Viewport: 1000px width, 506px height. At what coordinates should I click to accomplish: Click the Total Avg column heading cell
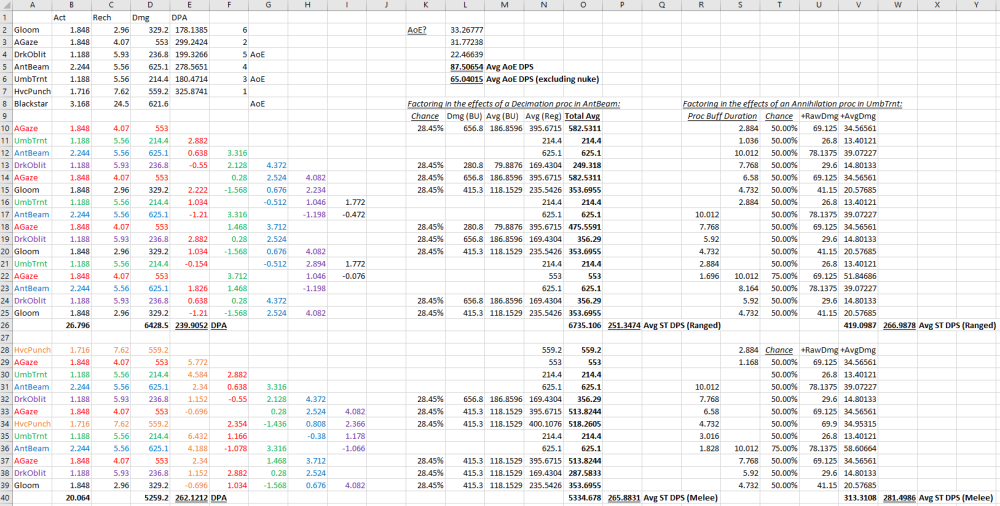582,116
